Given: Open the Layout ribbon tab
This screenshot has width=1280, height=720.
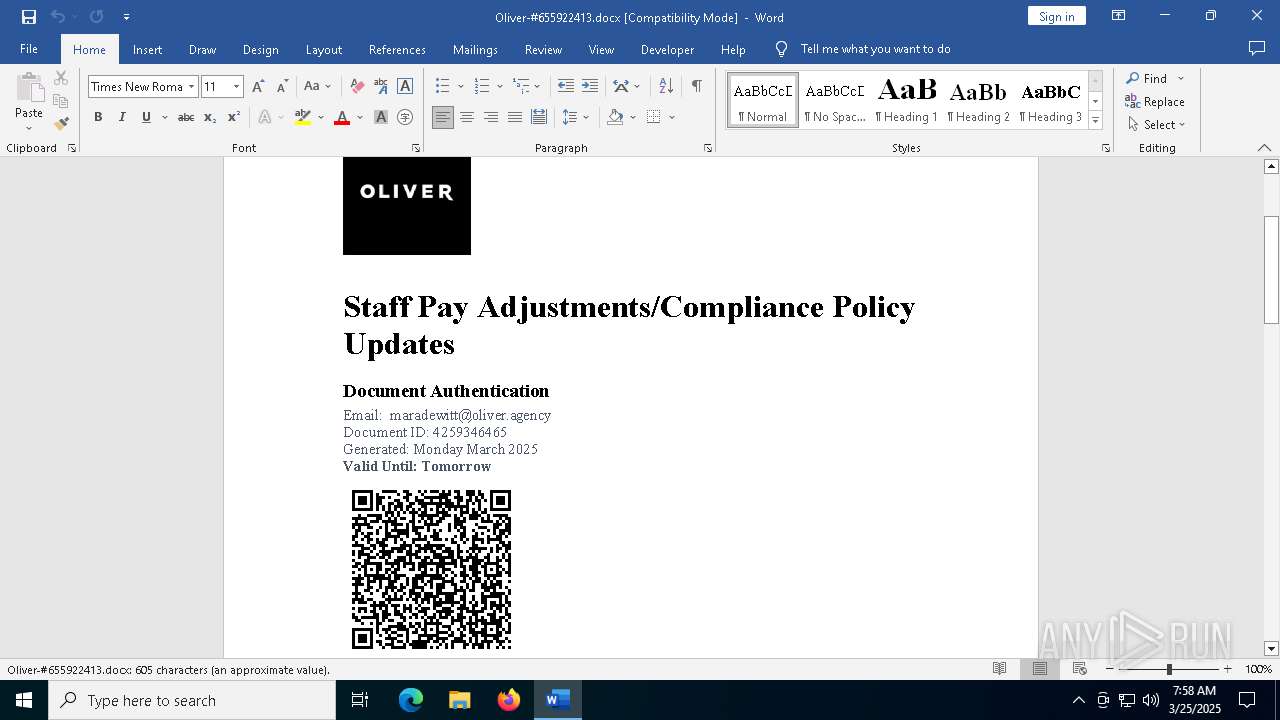Looking at the screenshot, I should (x=323, y=49).
